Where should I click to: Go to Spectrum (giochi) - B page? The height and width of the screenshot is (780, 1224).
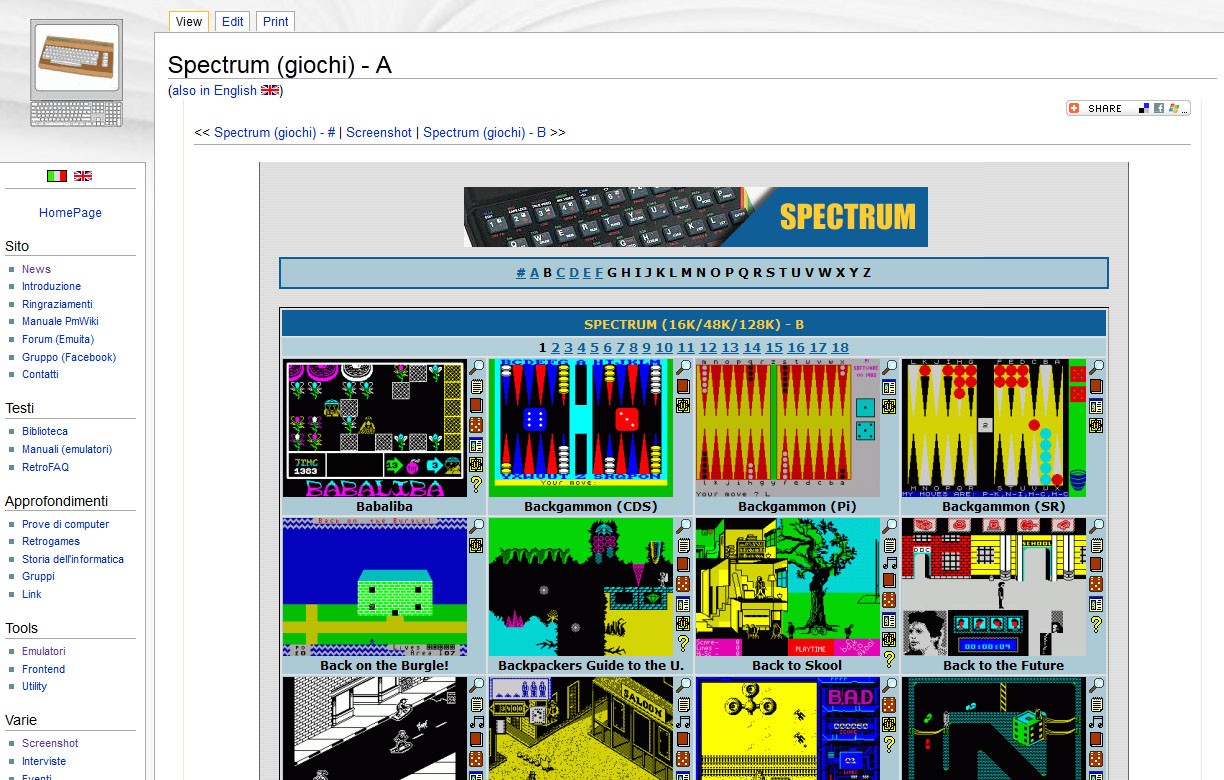[484, 132]
